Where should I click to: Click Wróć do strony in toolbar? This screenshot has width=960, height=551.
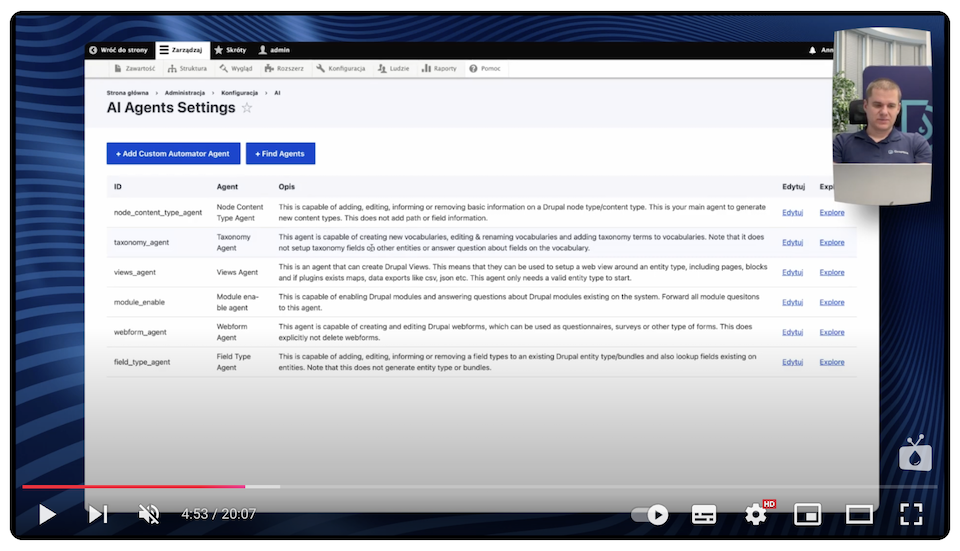pyautogui.click(x=118, y=50)
